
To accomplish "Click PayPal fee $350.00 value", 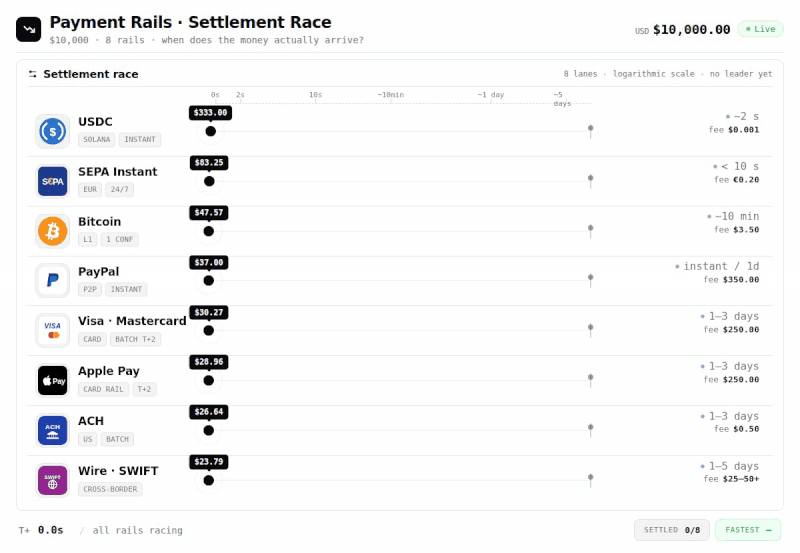I will tap(741, 280).
